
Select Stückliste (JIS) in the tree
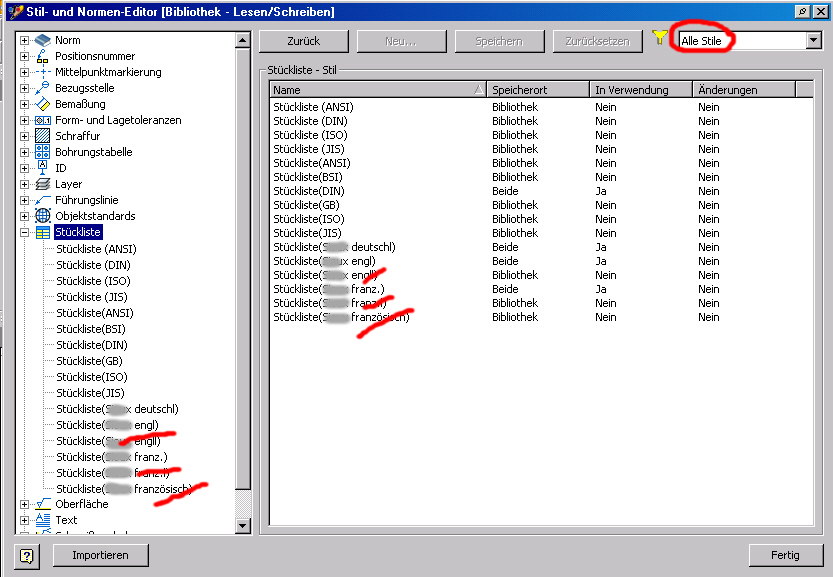[92, 296]
